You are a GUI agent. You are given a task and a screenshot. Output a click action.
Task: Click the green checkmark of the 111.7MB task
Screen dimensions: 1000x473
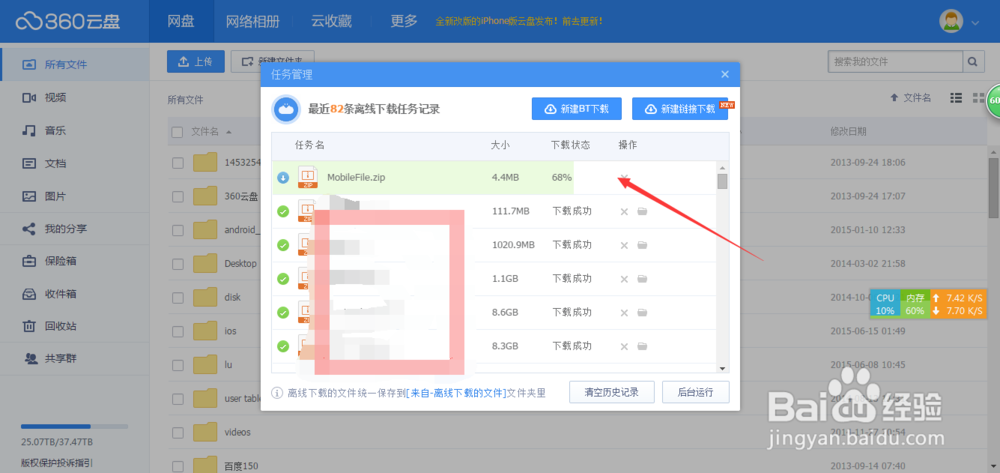pos(283,211)
